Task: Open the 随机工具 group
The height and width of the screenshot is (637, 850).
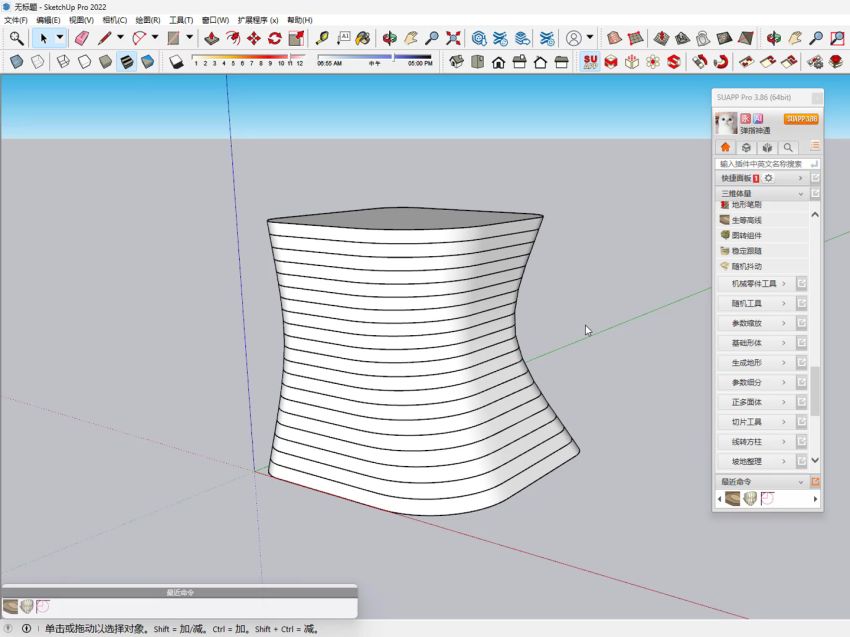Action: tap(758, 304)
